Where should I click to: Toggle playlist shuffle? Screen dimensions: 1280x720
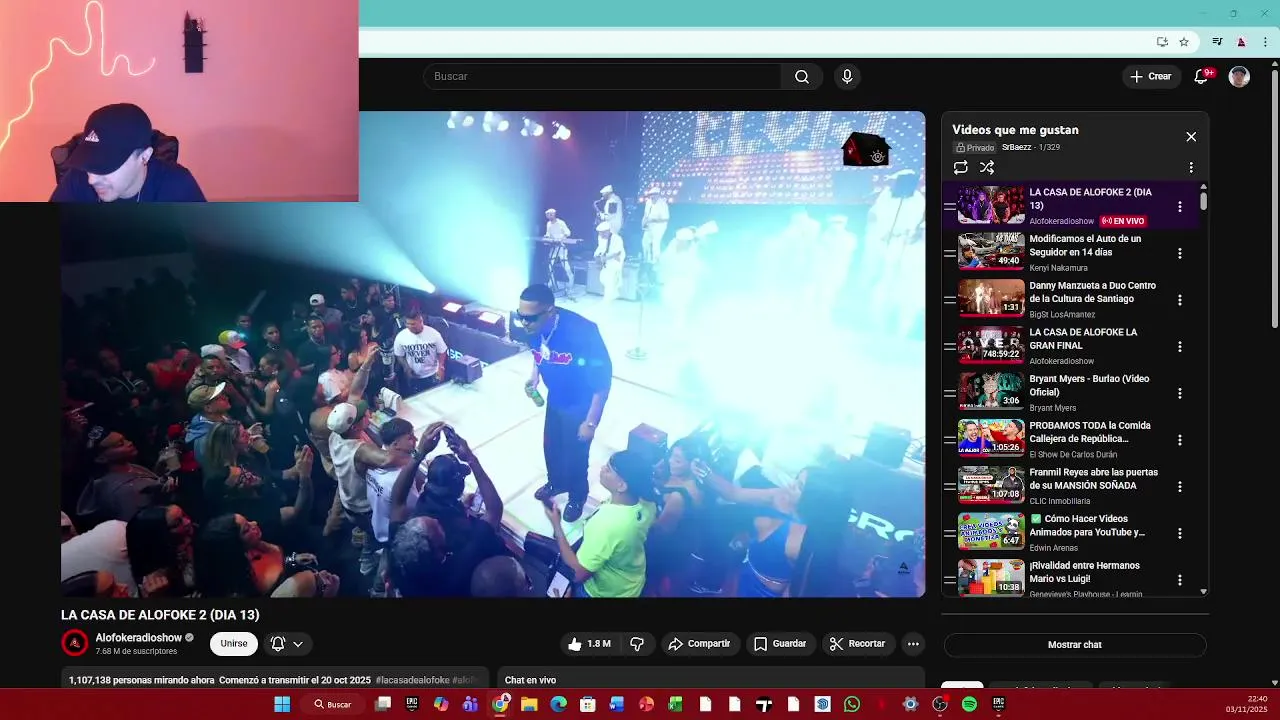pyautogui.click(x=987, y=168)
